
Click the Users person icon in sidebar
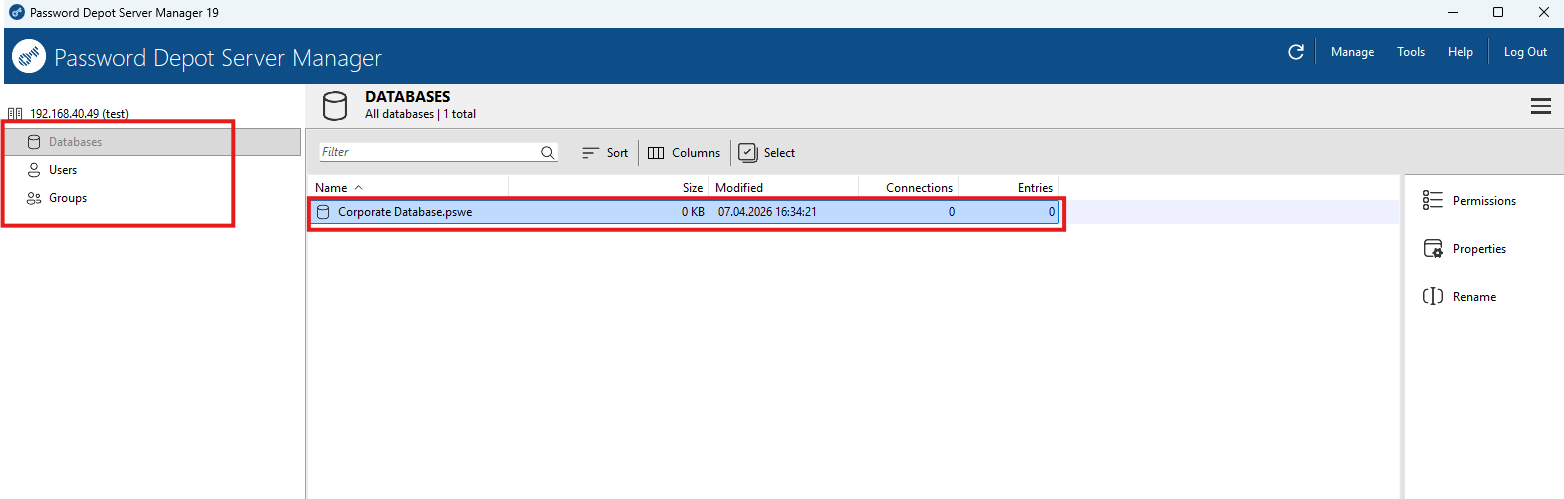[x=34, y=170]
